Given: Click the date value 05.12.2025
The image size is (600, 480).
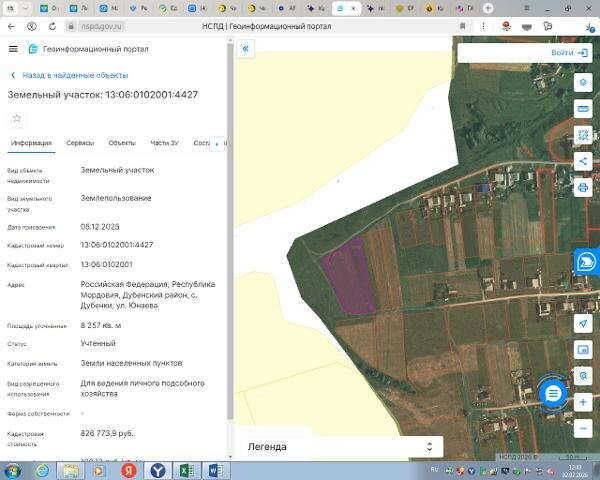Looking at the screenshot, I should pos(99,227).
